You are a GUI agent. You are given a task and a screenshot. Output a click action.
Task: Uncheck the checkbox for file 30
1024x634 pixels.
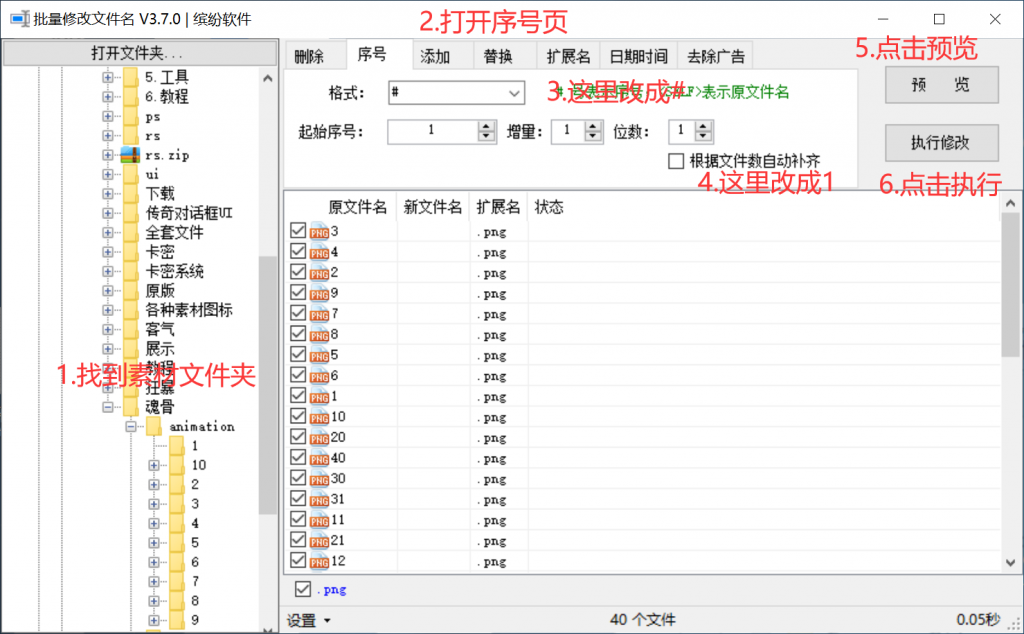[298, 478]
